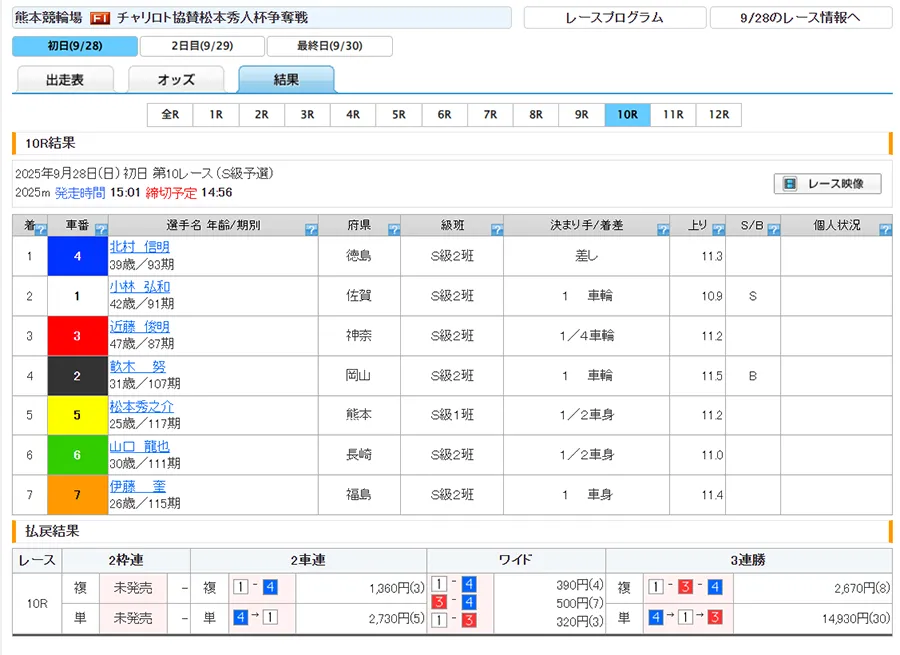Click help icon in 府県 column header
The height and width of the screenshot is (655, 900).
393,230
